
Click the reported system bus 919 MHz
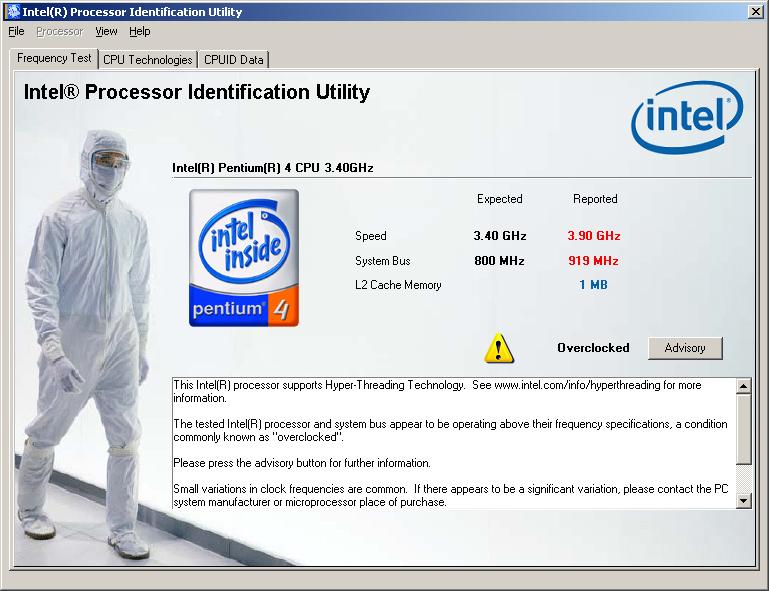point(593,261)
